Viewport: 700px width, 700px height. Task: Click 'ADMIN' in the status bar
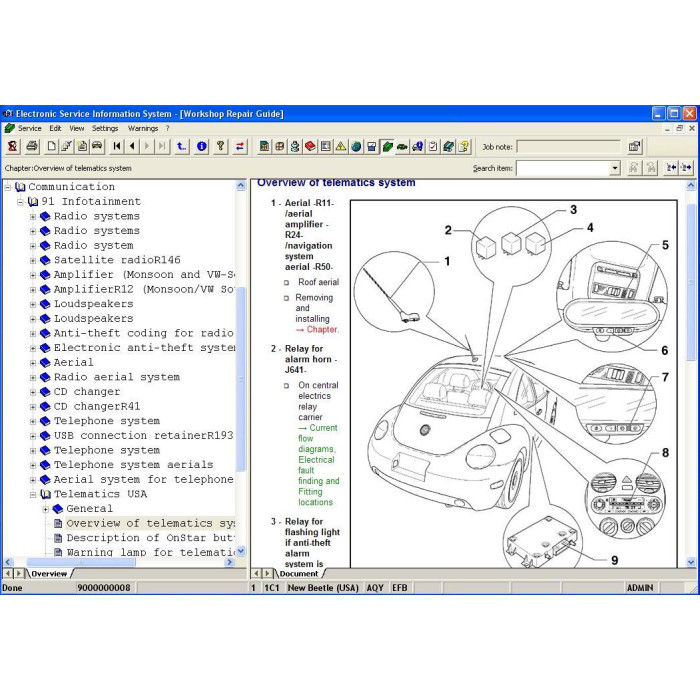tap(640, 588)
